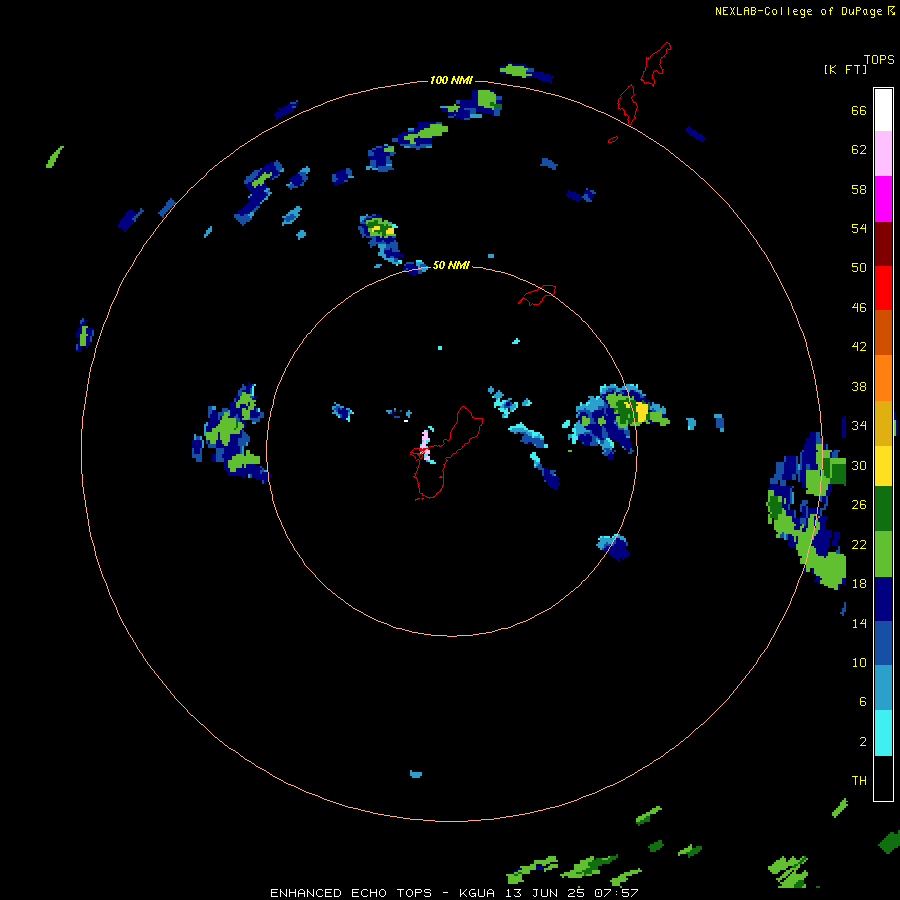Pick the yellow legend swatch

(x=883, y=466)
